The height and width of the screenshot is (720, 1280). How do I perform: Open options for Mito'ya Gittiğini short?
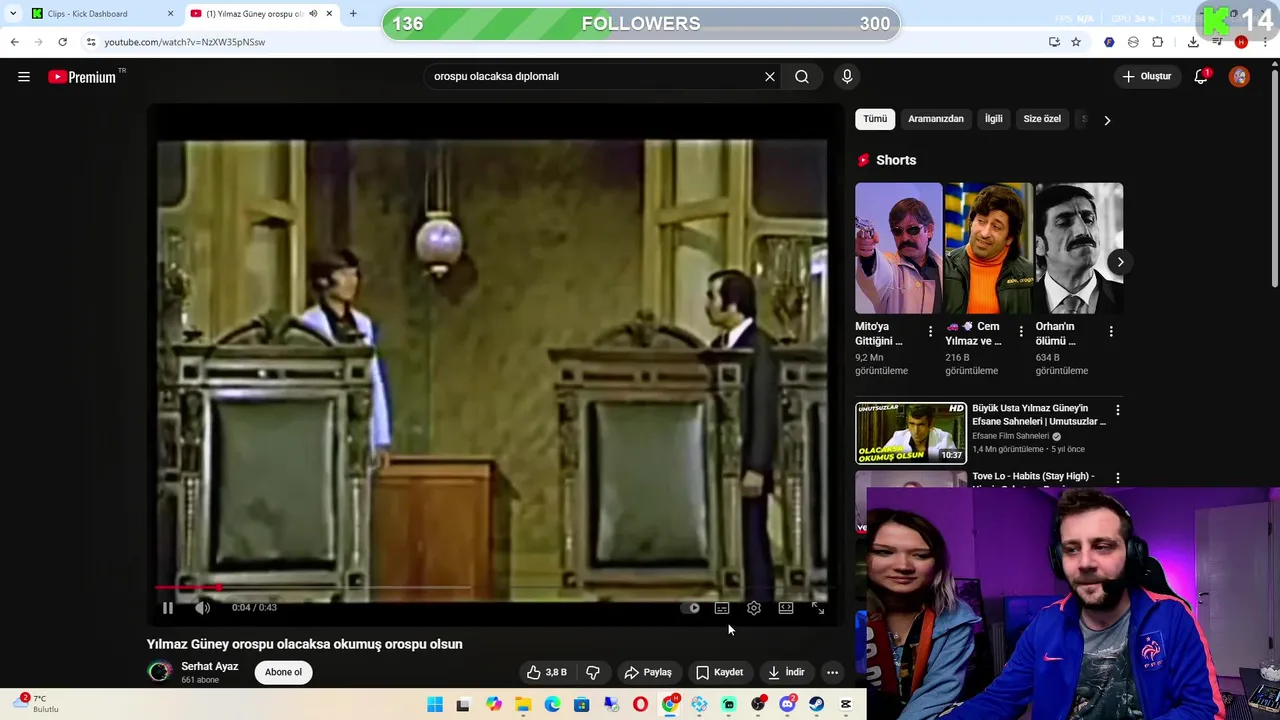tap(930, 331)
